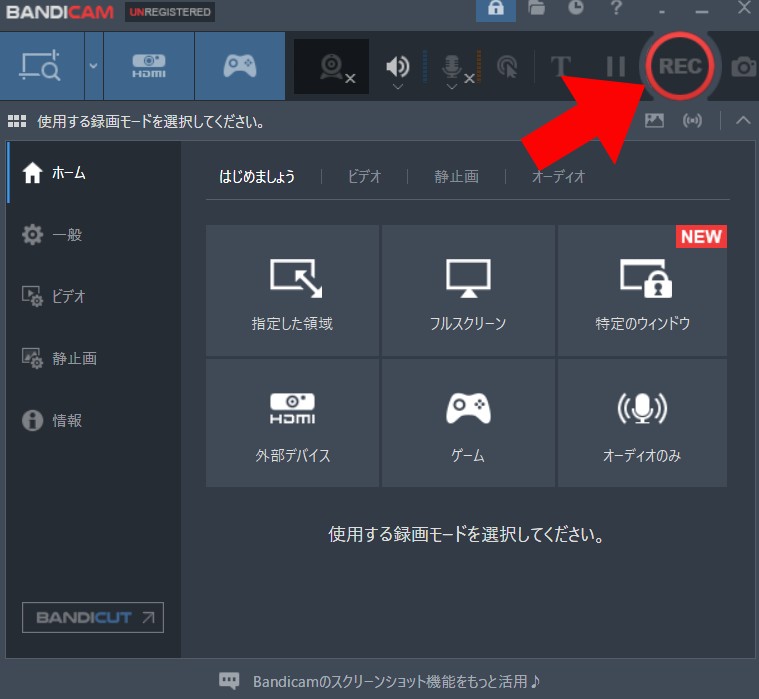Screen dimensions: 759x699
Task: Open the BANDICUT link button
Action: click(x=93, y=617)
